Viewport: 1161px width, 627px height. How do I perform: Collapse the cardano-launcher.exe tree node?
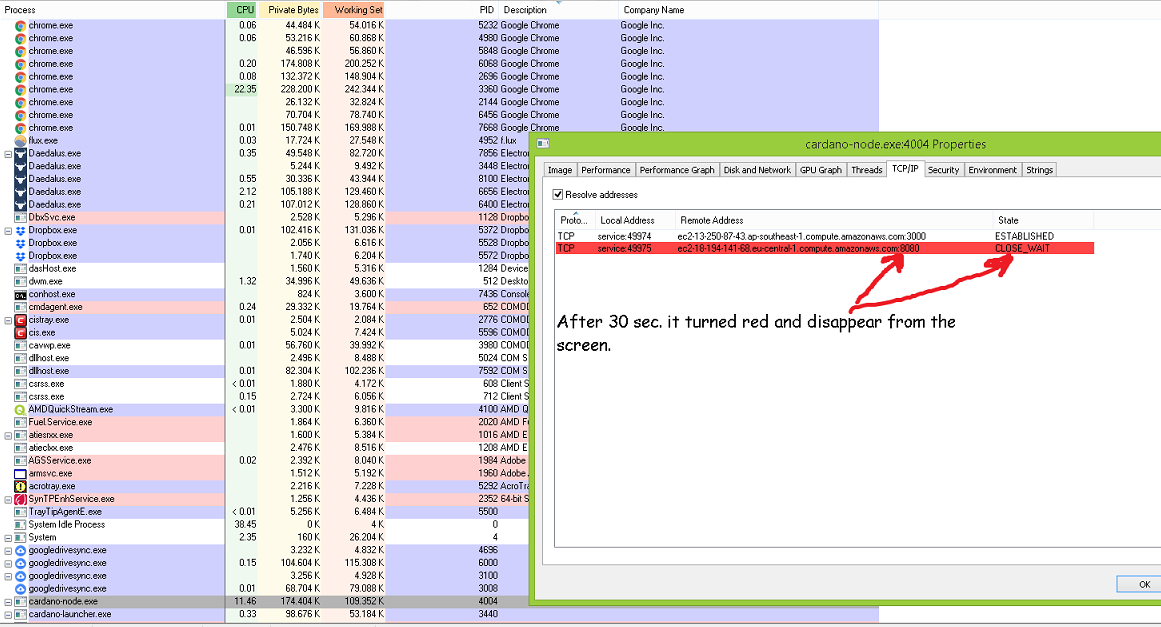pos(8,614)
